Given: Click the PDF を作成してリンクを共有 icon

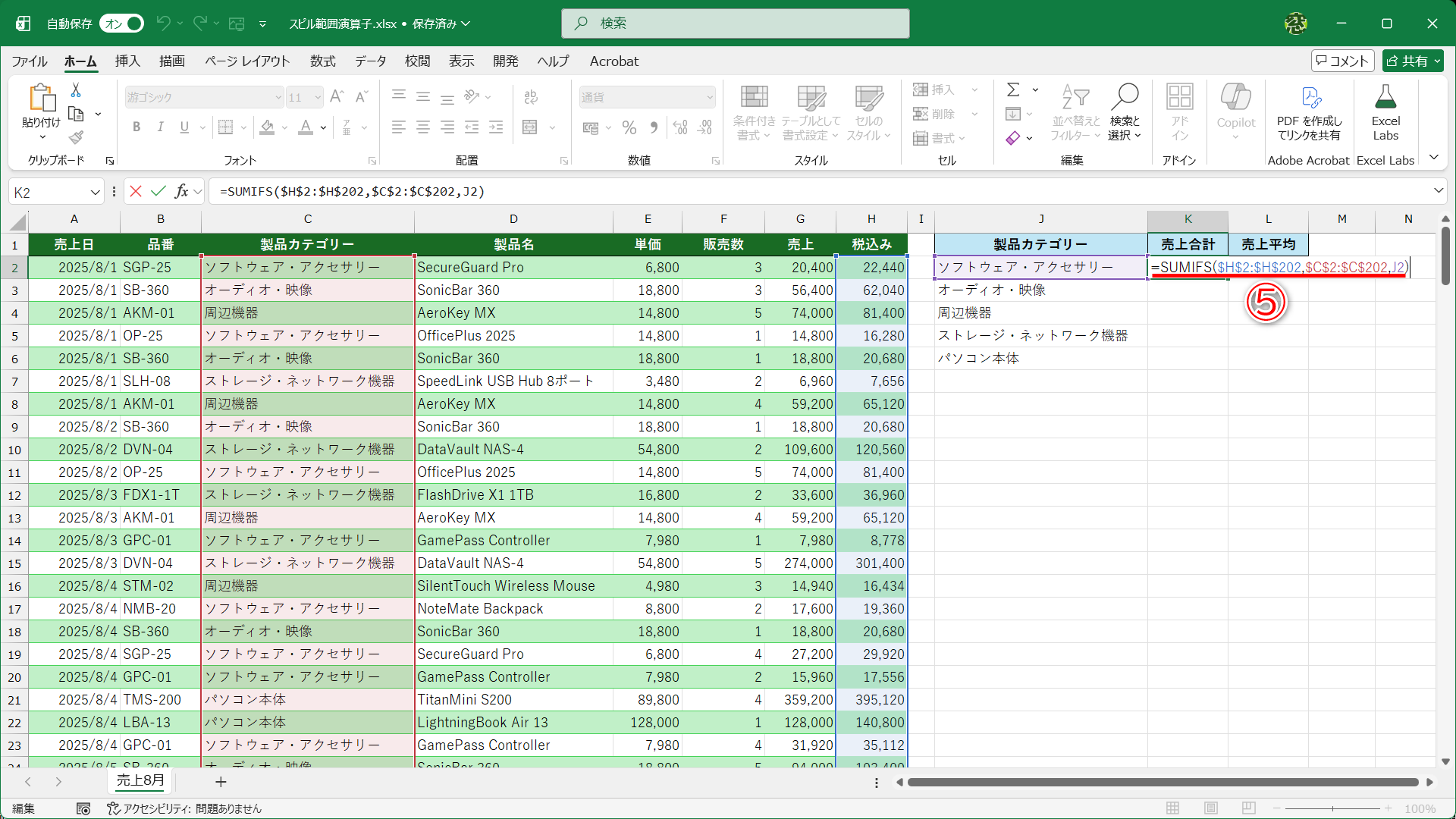Looking at the screenshot, I should (x=1310, y=112).
